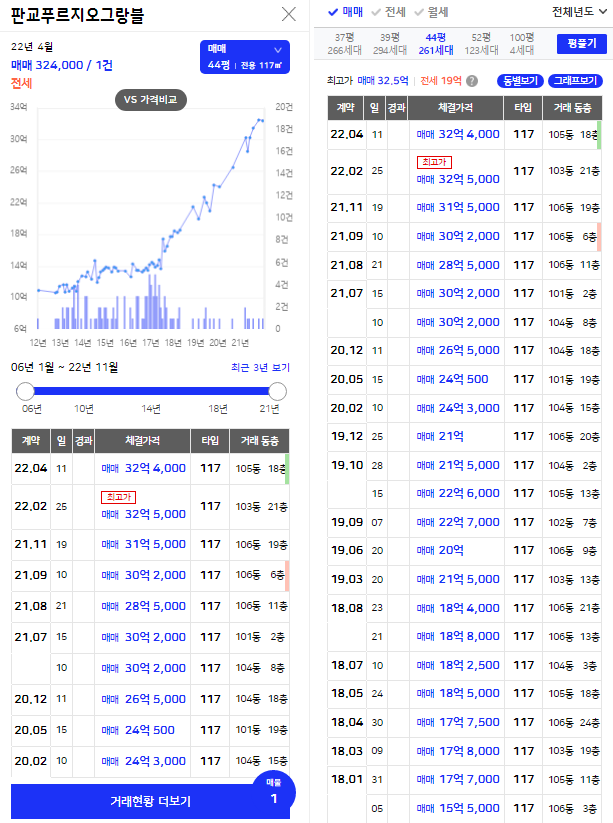
Task: Click 매매 20억 row dated 19.06
Action: pos(440,550)
